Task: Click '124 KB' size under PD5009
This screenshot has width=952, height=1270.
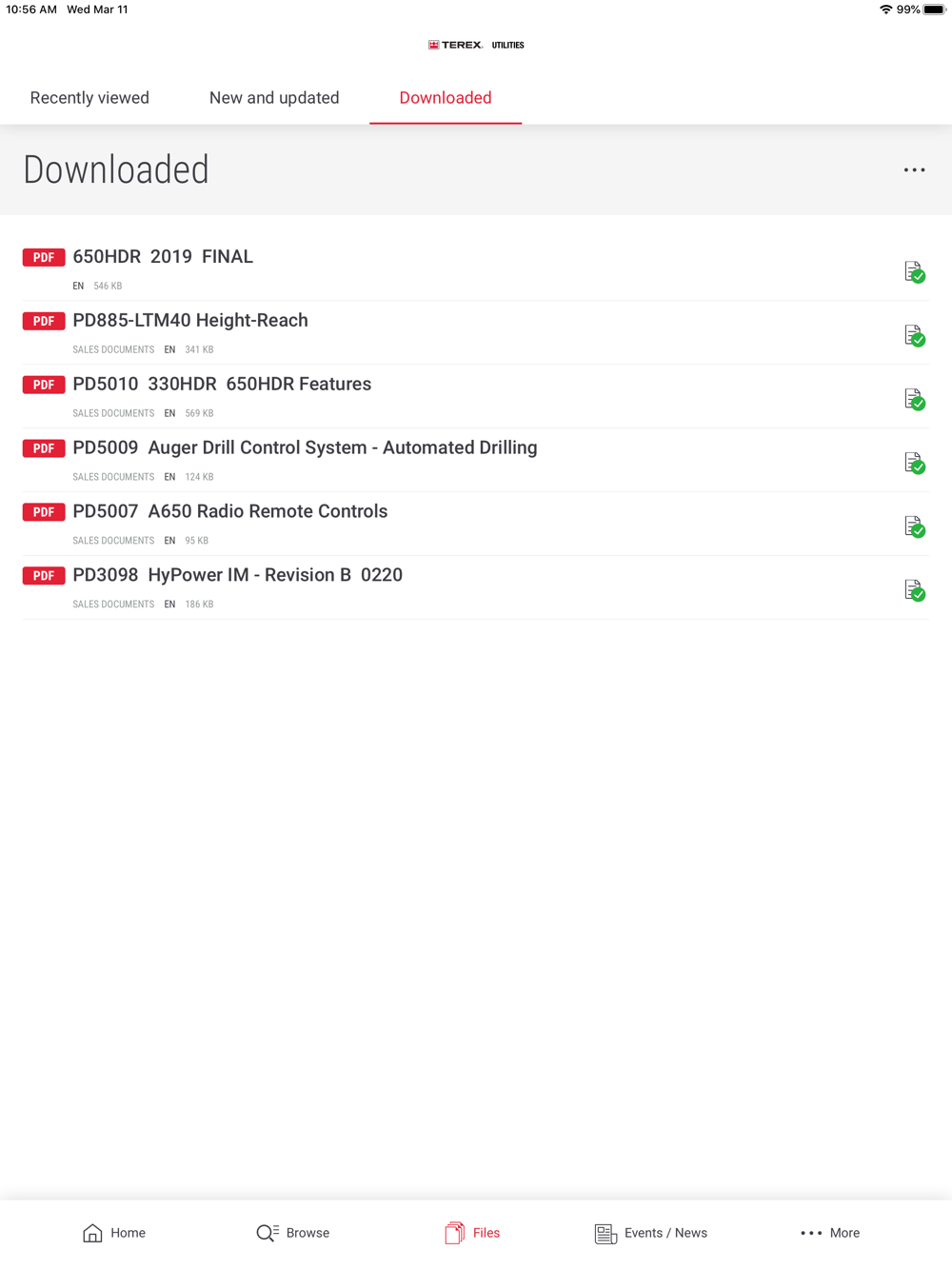Action: (x=199, y=477)
